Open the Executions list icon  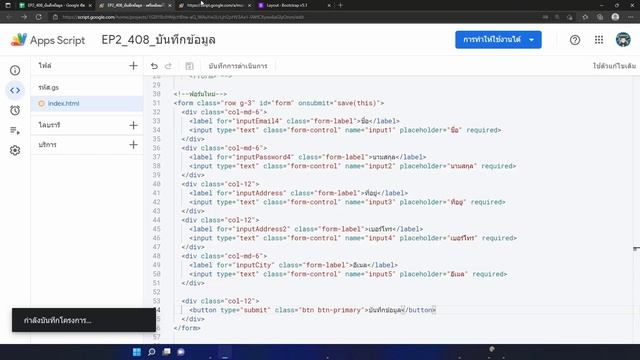(15, 130)
